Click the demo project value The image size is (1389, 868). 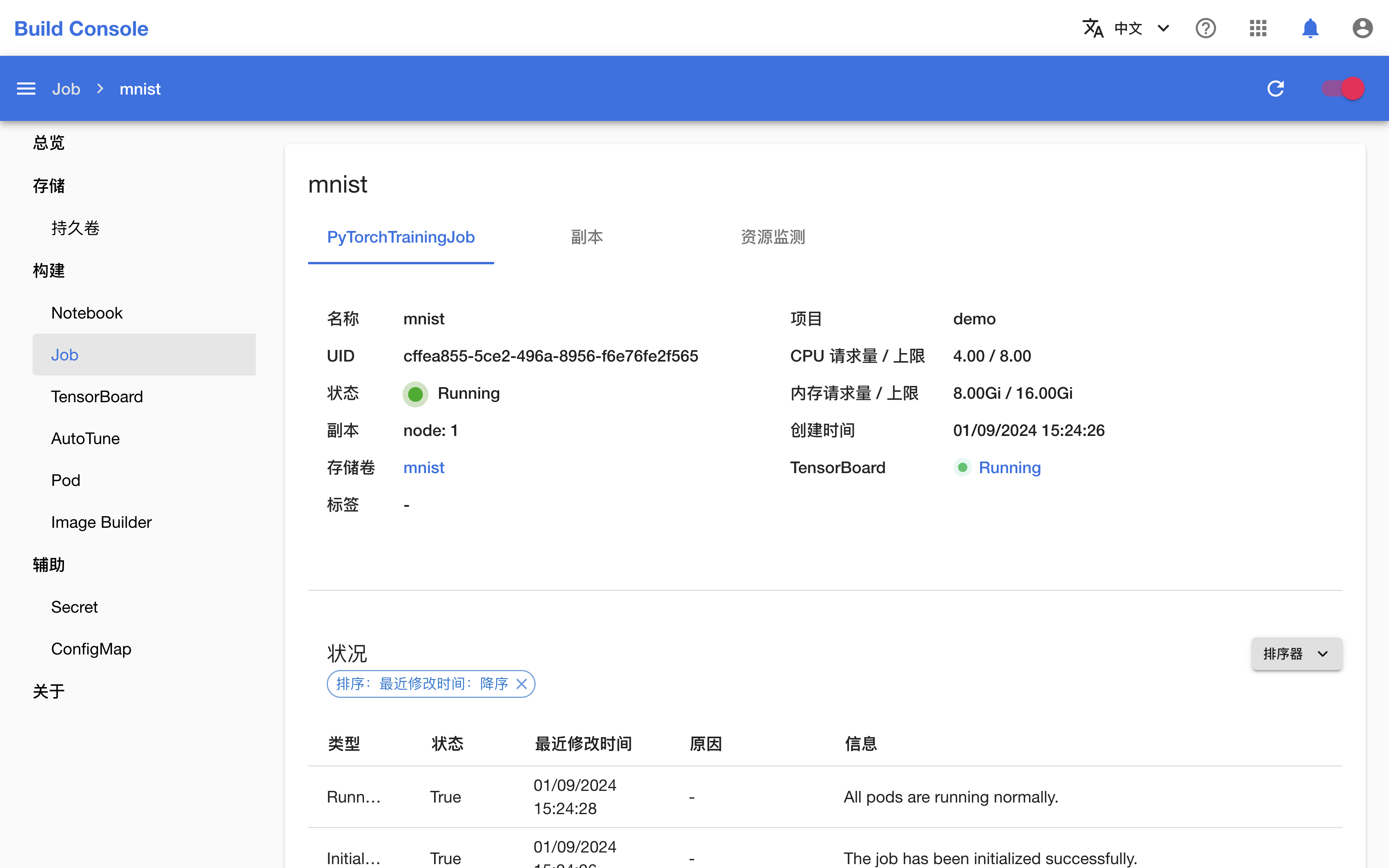[974, 319]
